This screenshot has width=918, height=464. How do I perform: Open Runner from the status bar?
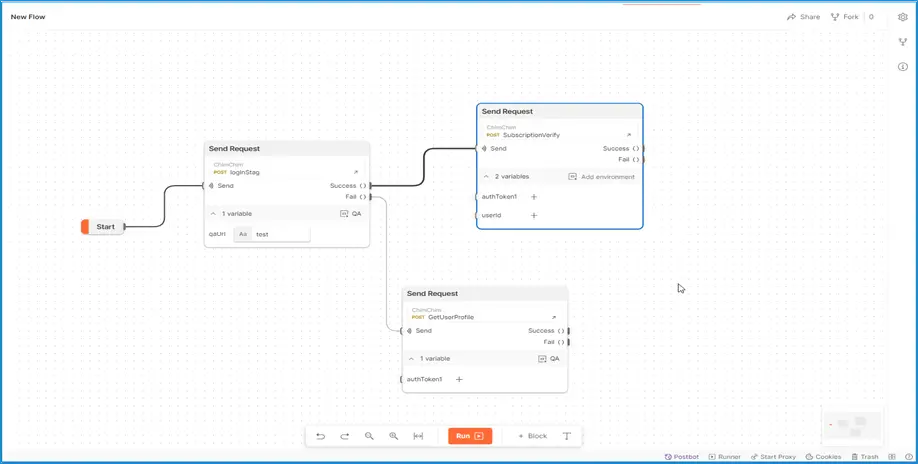[x=725, y=457]
